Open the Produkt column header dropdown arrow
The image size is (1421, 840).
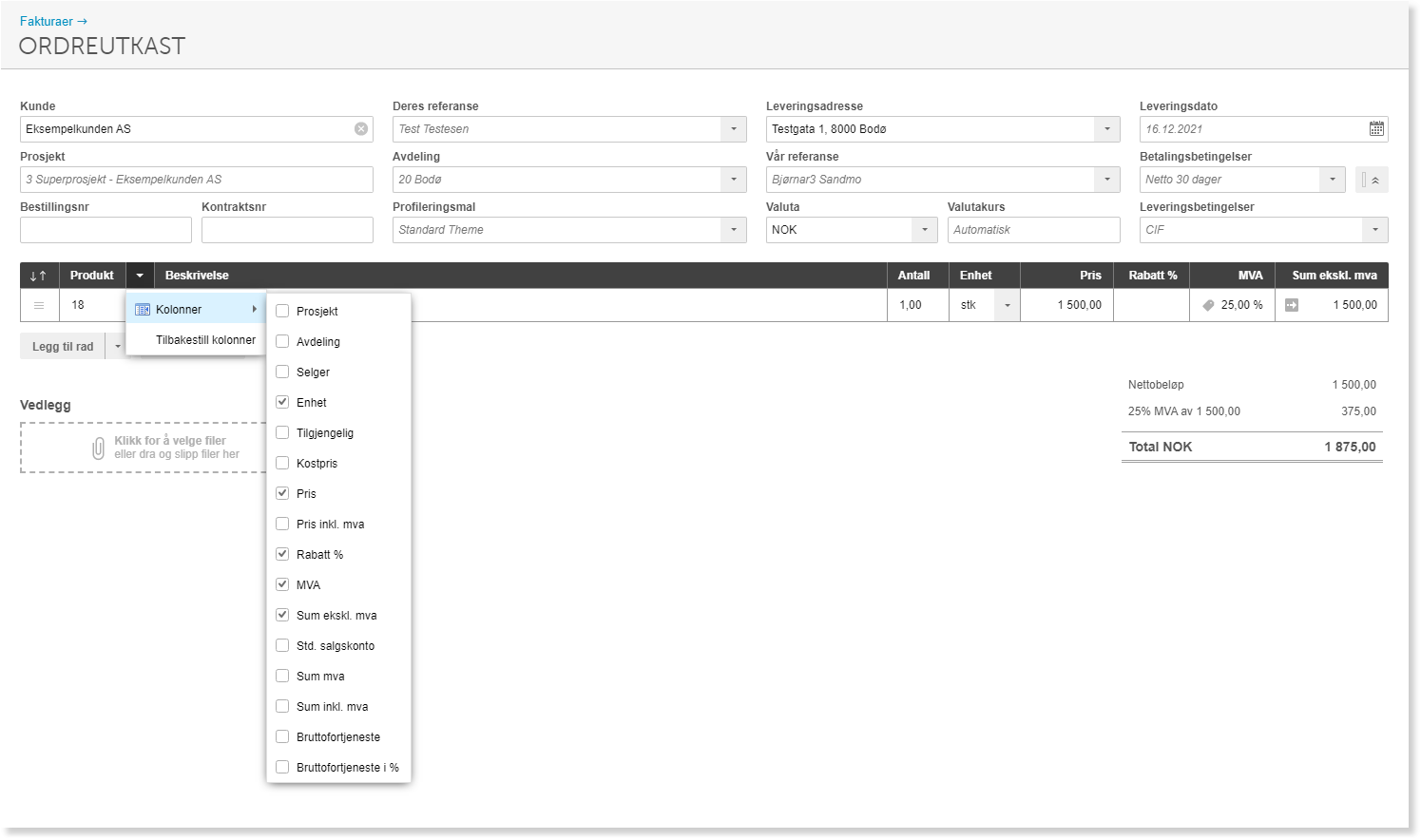(x=140, y=276)
